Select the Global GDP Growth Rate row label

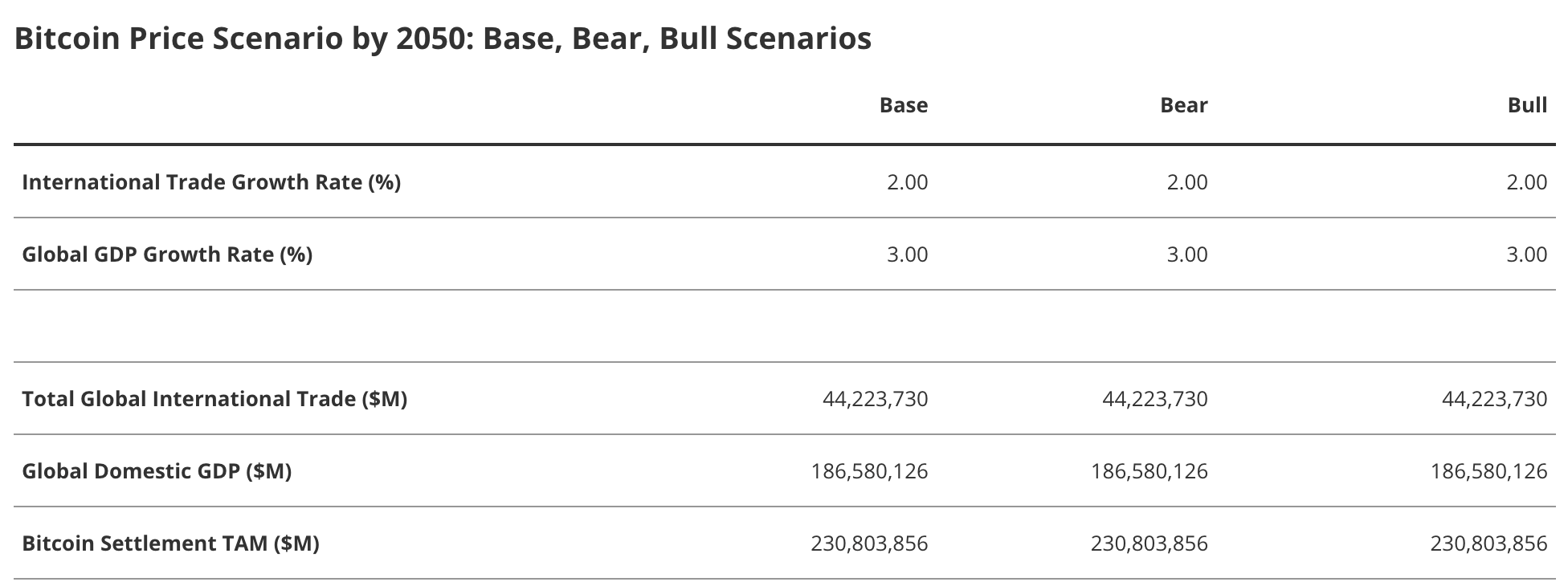(167, 254)
